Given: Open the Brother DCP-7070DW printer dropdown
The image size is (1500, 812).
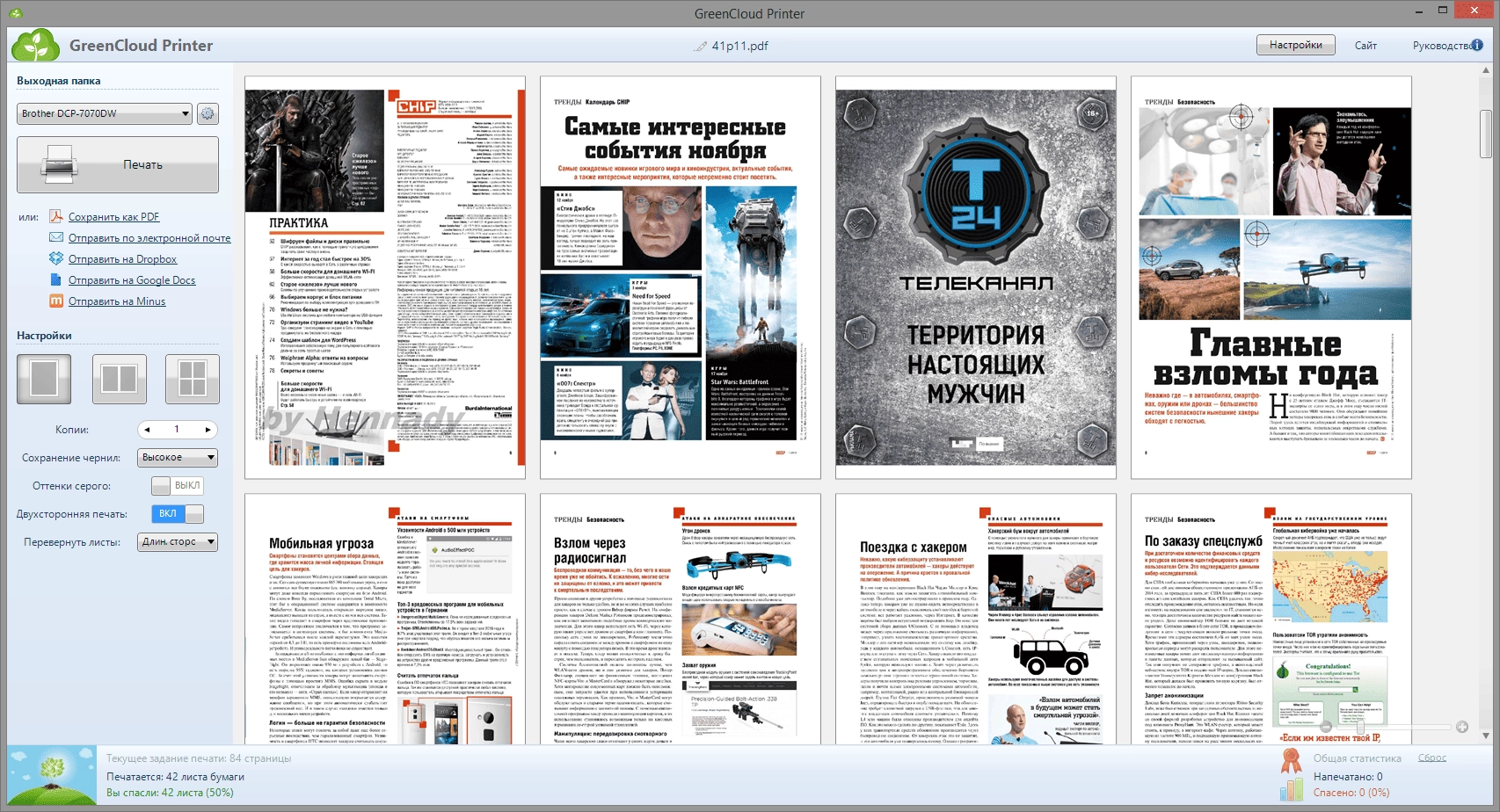Looking at the screenshot, I should coord(105,113).
